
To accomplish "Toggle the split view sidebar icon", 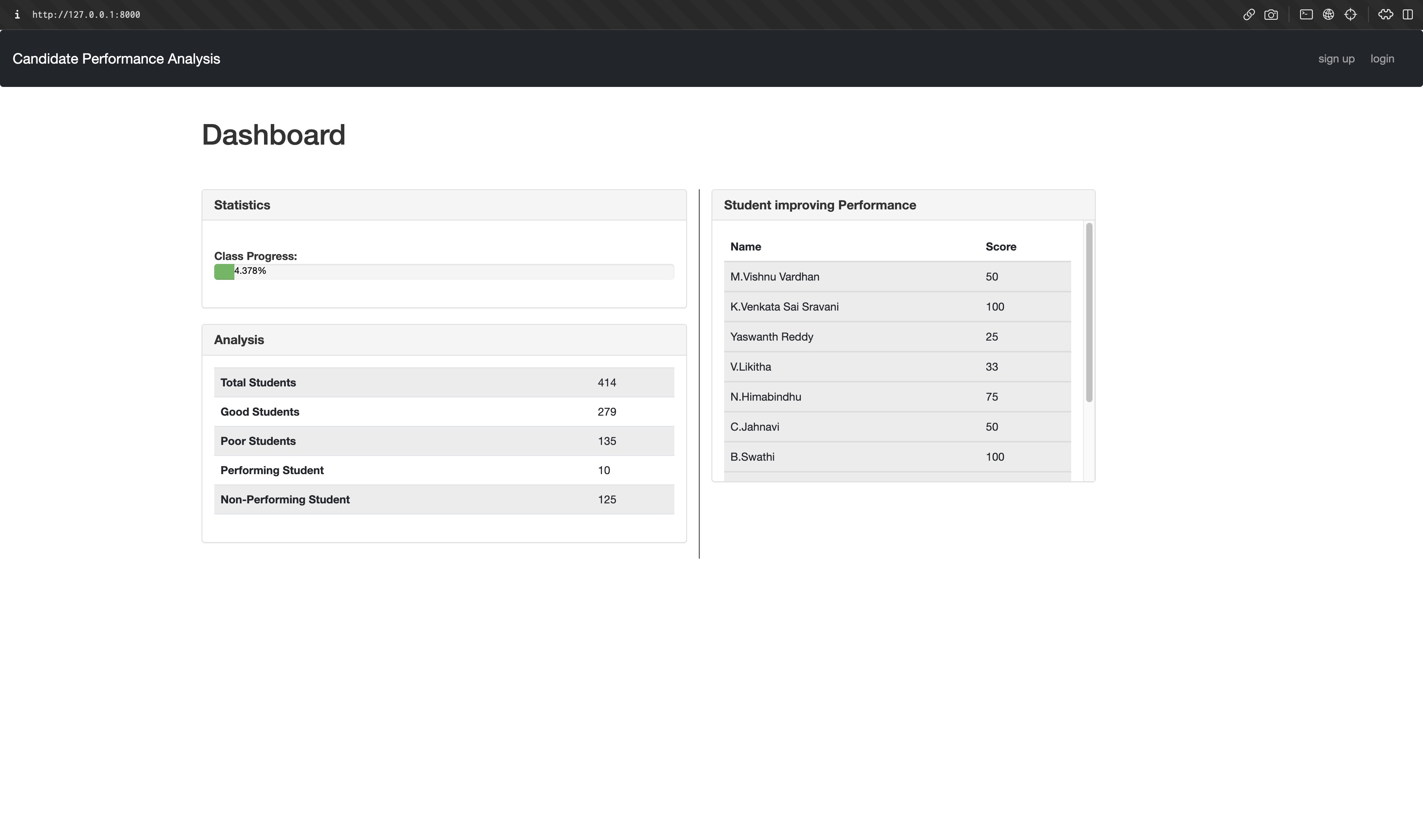I will click(1408, 15).
